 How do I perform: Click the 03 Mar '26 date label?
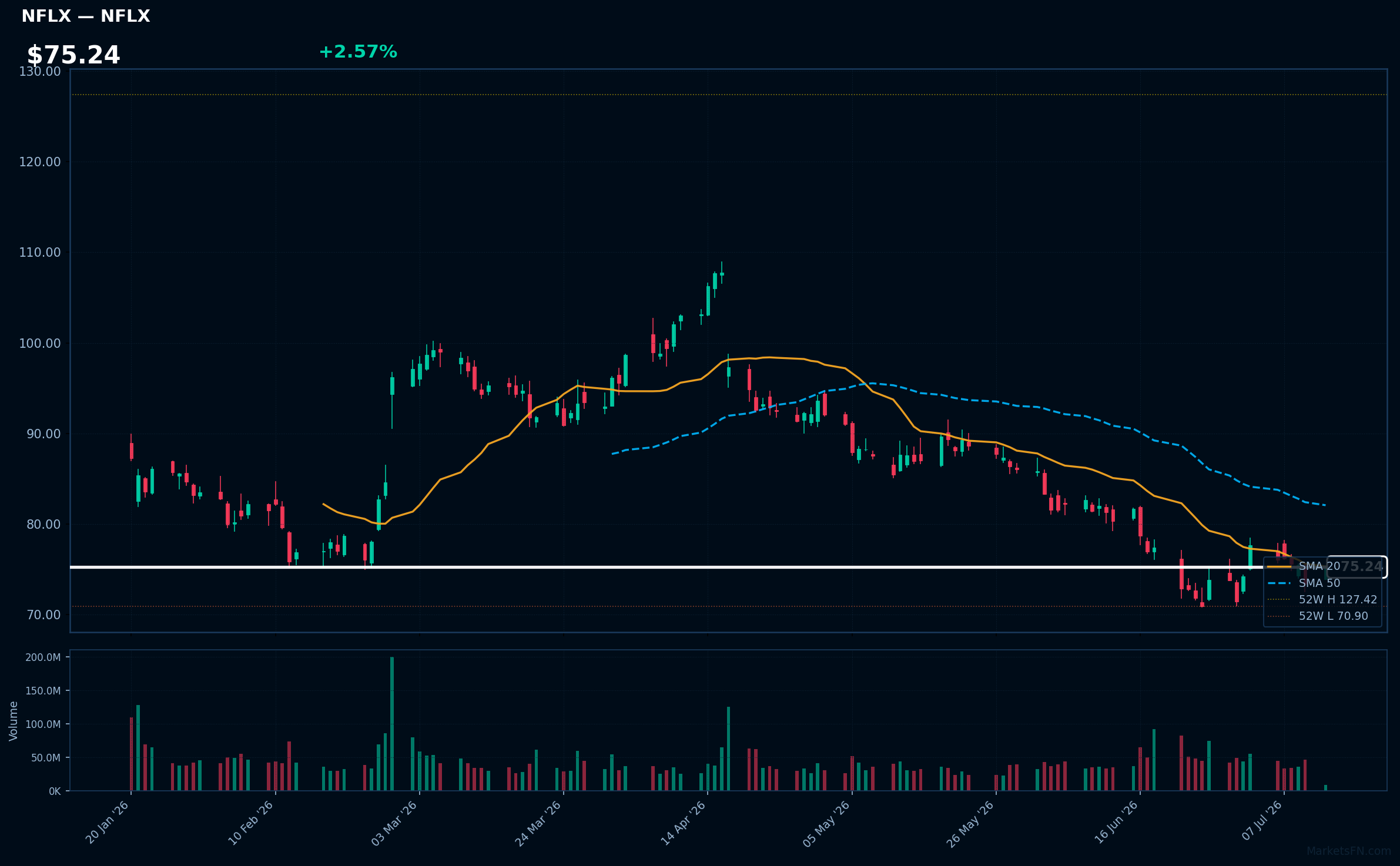(394, 823)
